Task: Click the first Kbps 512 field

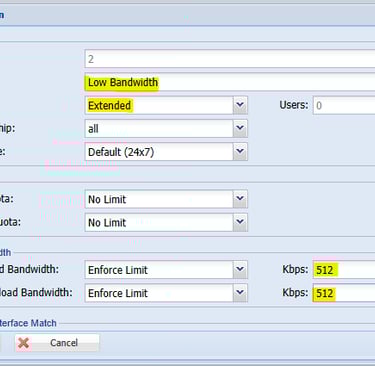Action: (x=344, y=270)
